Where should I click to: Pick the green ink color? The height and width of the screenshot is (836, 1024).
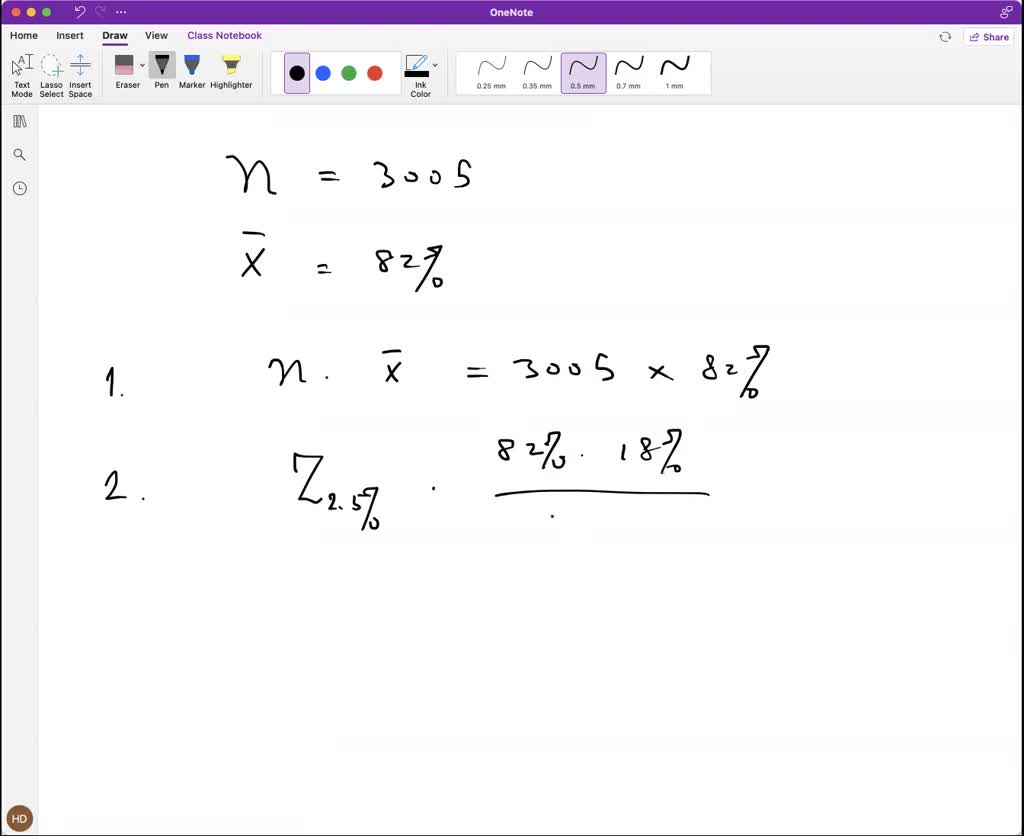point(349,73)
